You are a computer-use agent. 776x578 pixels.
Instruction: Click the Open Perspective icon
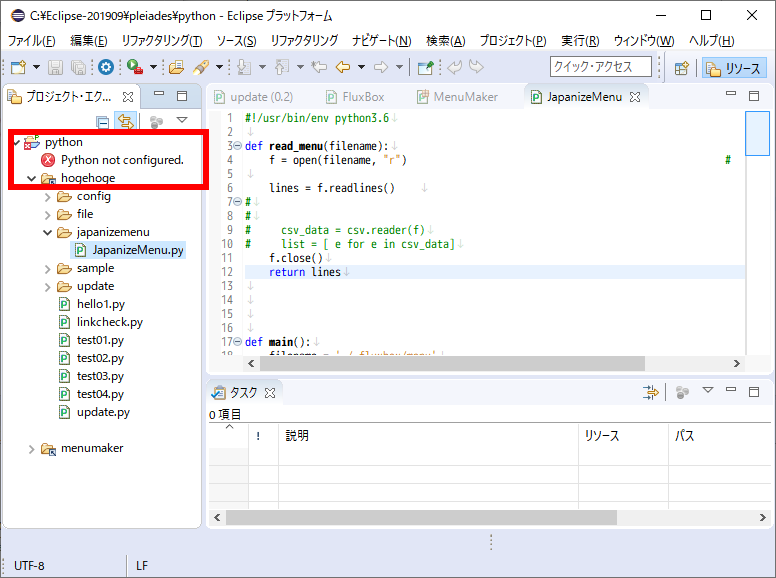[682, 68]
